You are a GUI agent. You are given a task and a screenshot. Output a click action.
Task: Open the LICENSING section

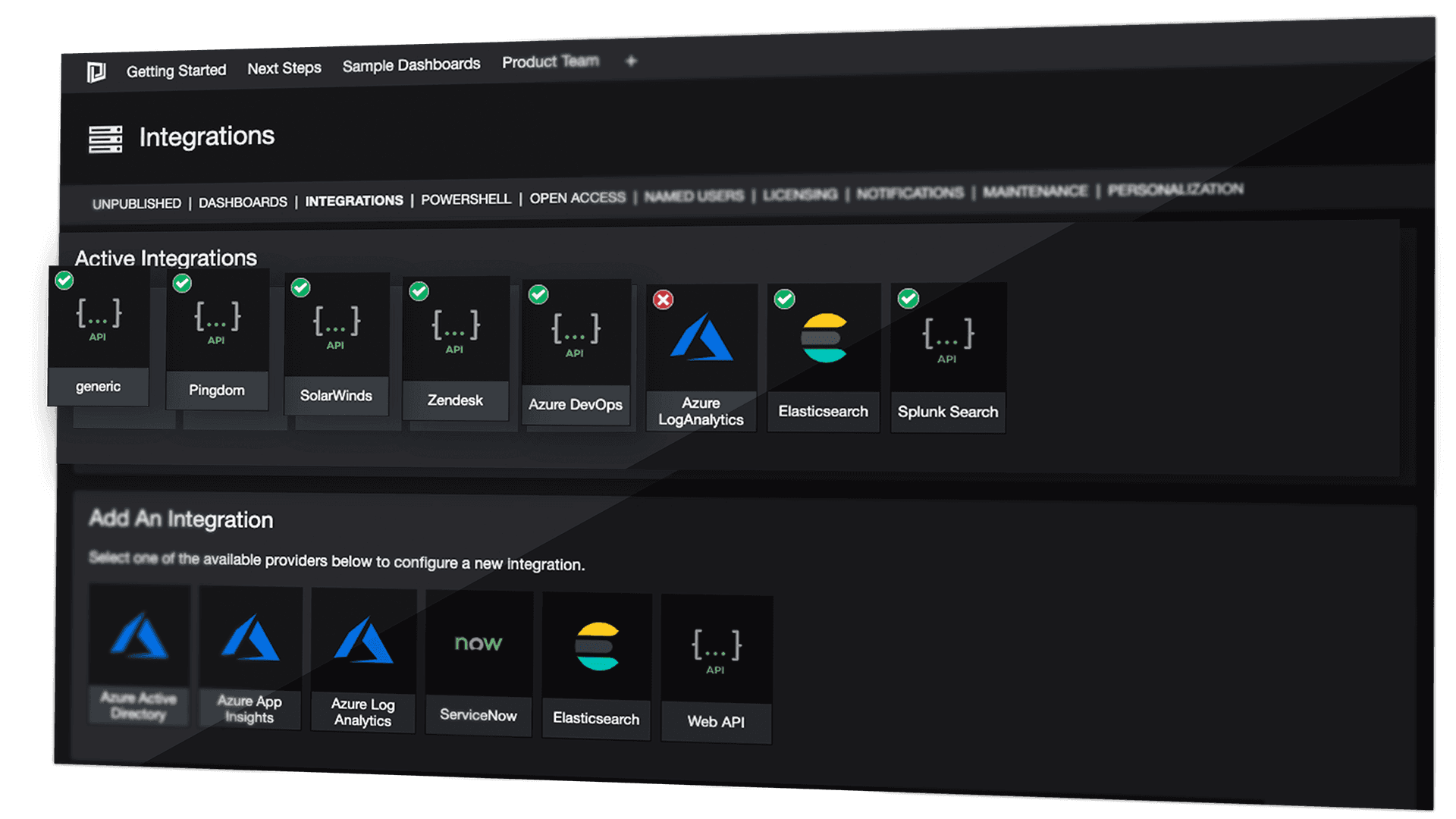click(x=800, y=195)
